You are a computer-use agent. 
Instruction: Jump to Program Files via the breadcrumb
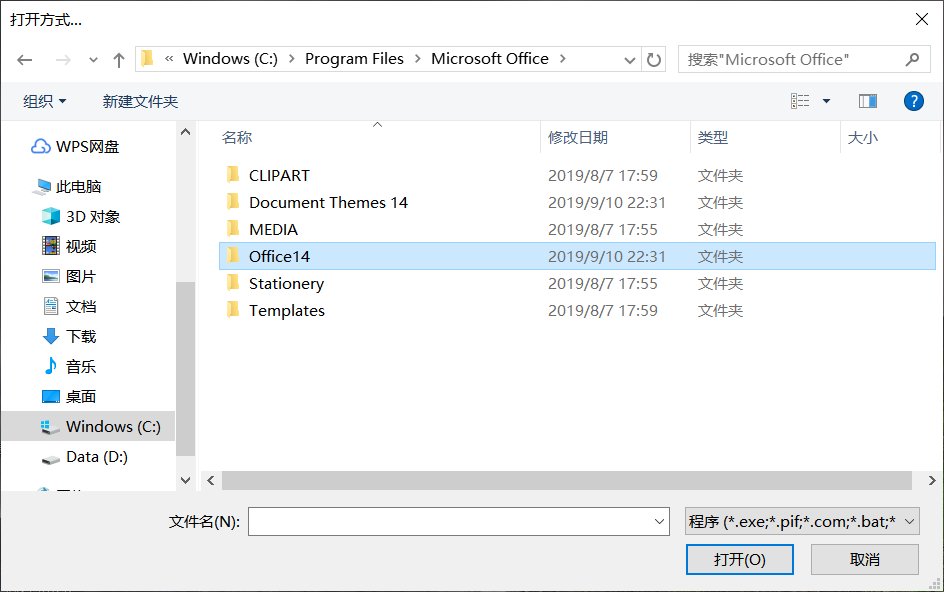(x=354, y=59)
